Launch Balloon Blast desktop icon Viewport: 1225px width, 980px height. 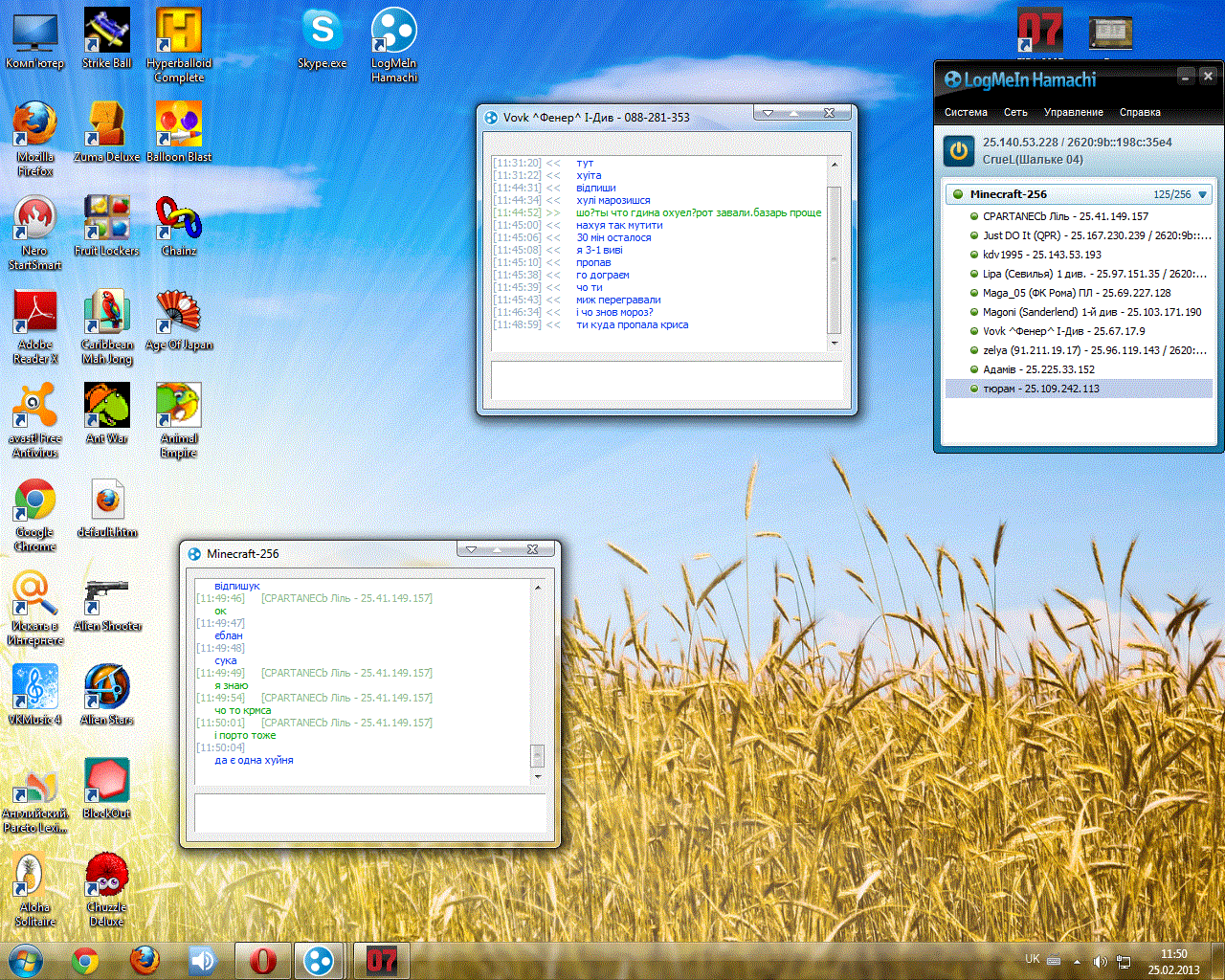coord(179,133)
